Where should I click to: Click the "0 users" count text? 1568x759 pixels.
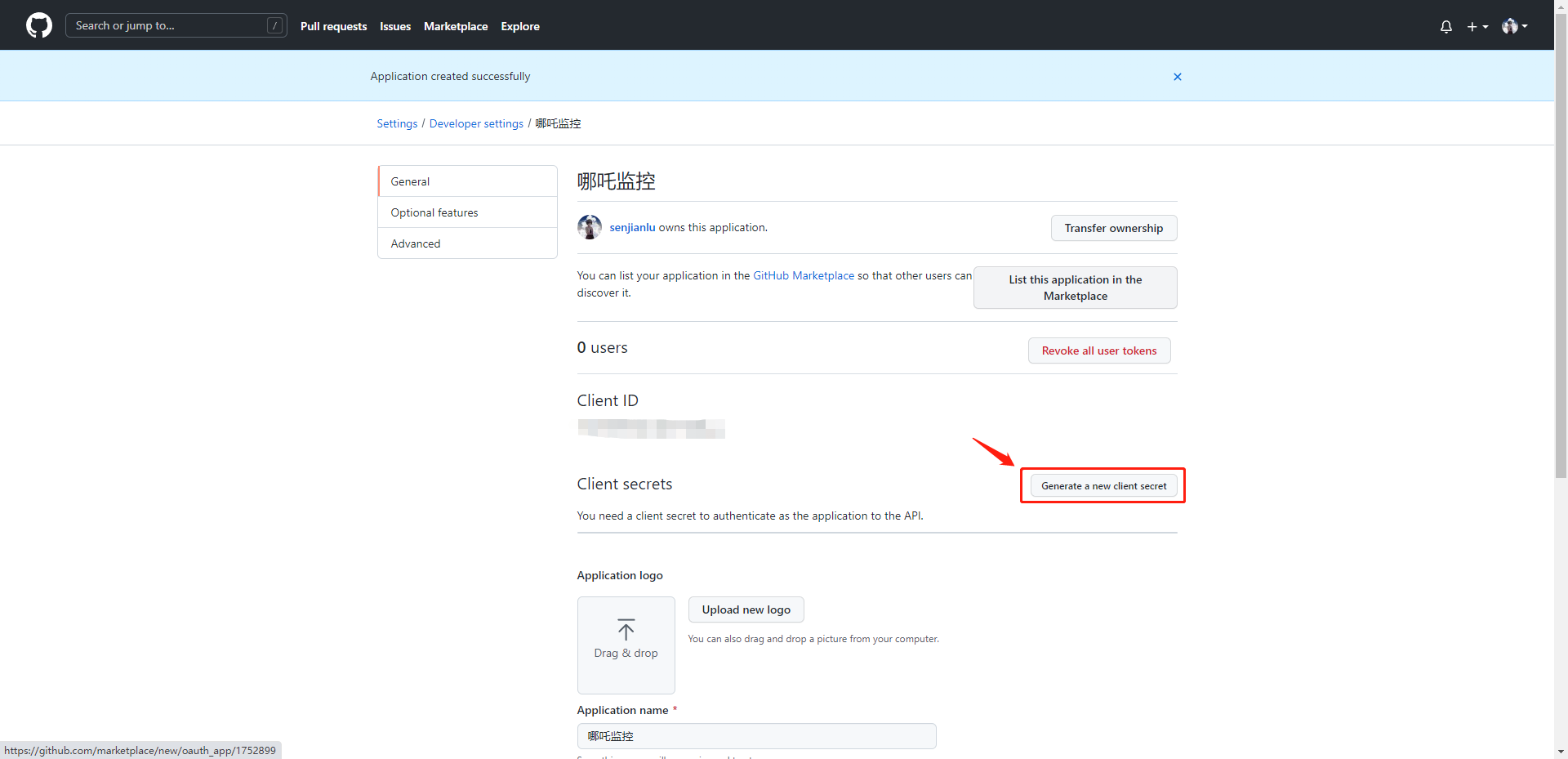602,347
